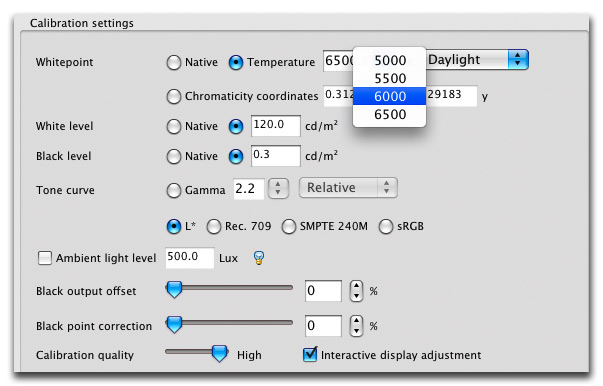Viewport: 603px width, 386px height.
Task: Click the gamma 2.2 stepper arrows
Action: coord(278,188)
